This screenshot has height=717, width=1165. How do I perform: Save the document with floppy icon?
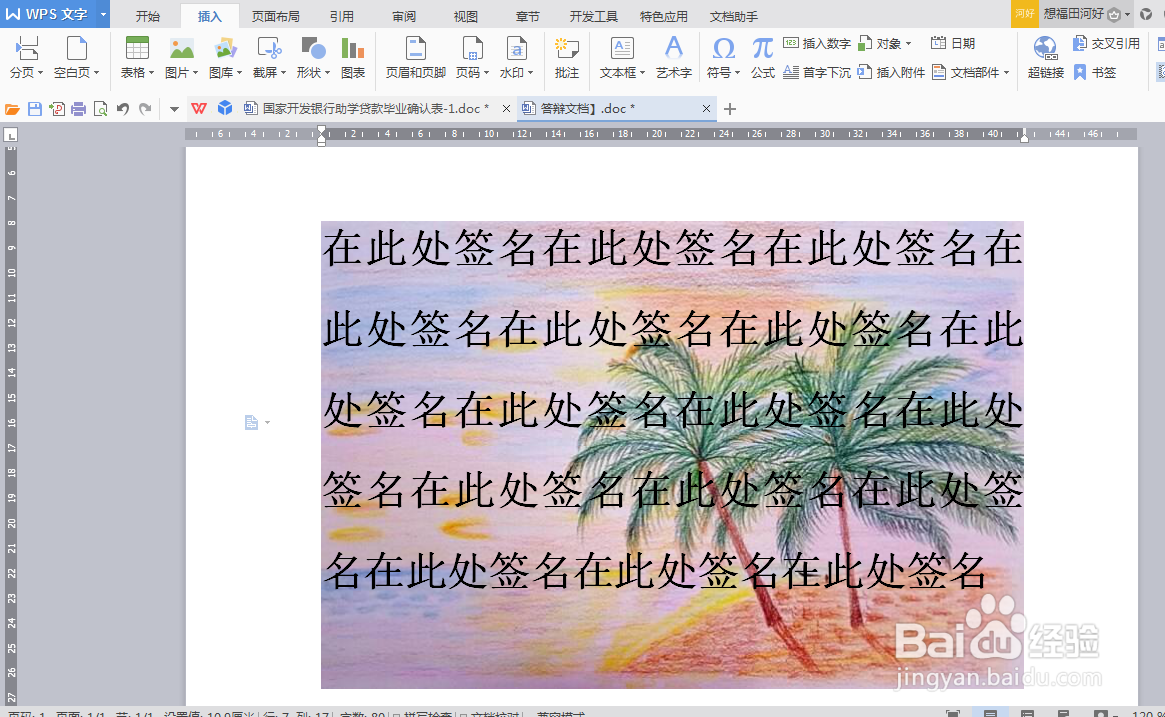tap(34, 109)
